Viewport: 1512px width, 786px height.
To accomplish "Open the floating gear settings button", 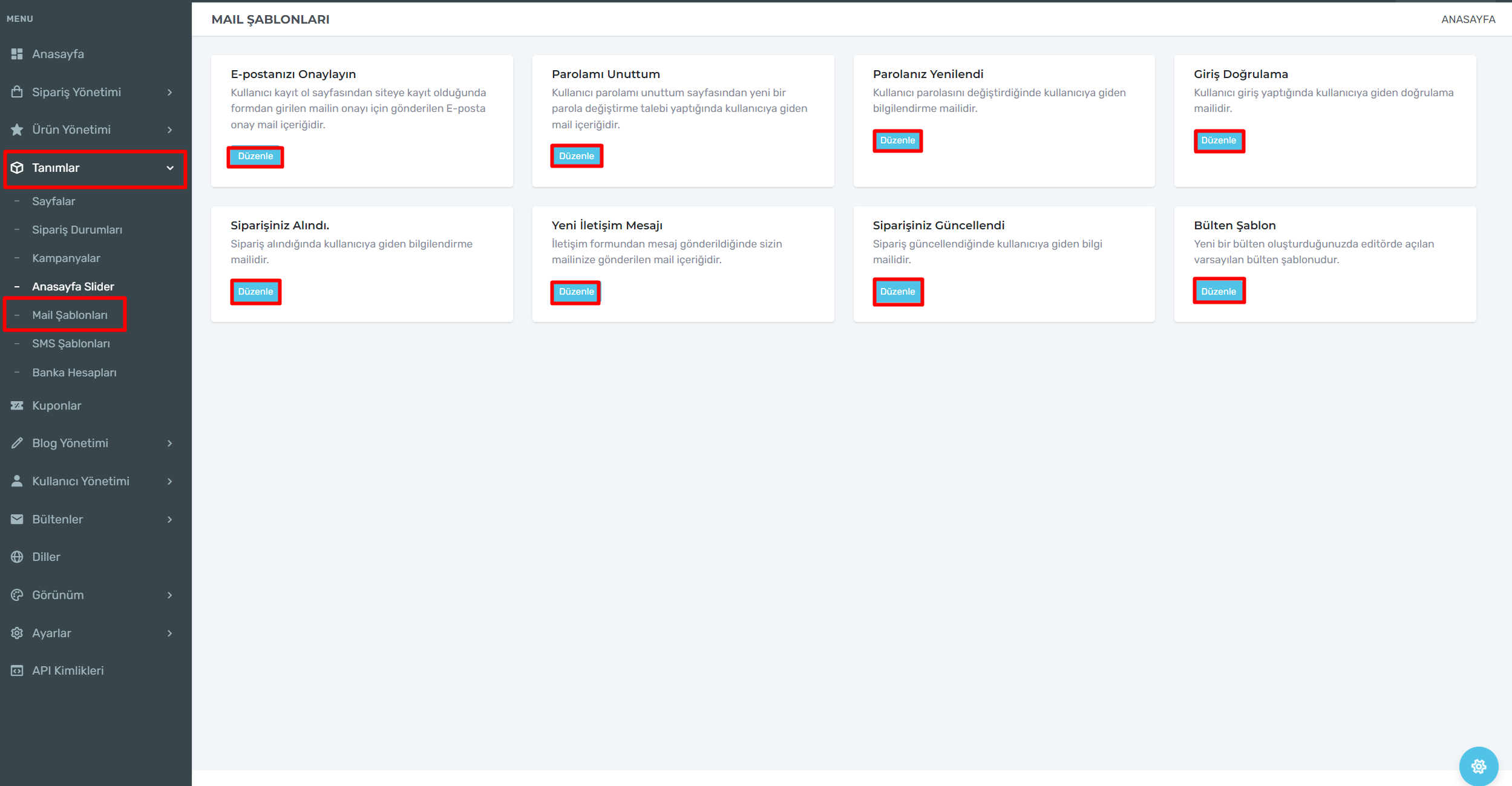I will tap(1478, 766).
